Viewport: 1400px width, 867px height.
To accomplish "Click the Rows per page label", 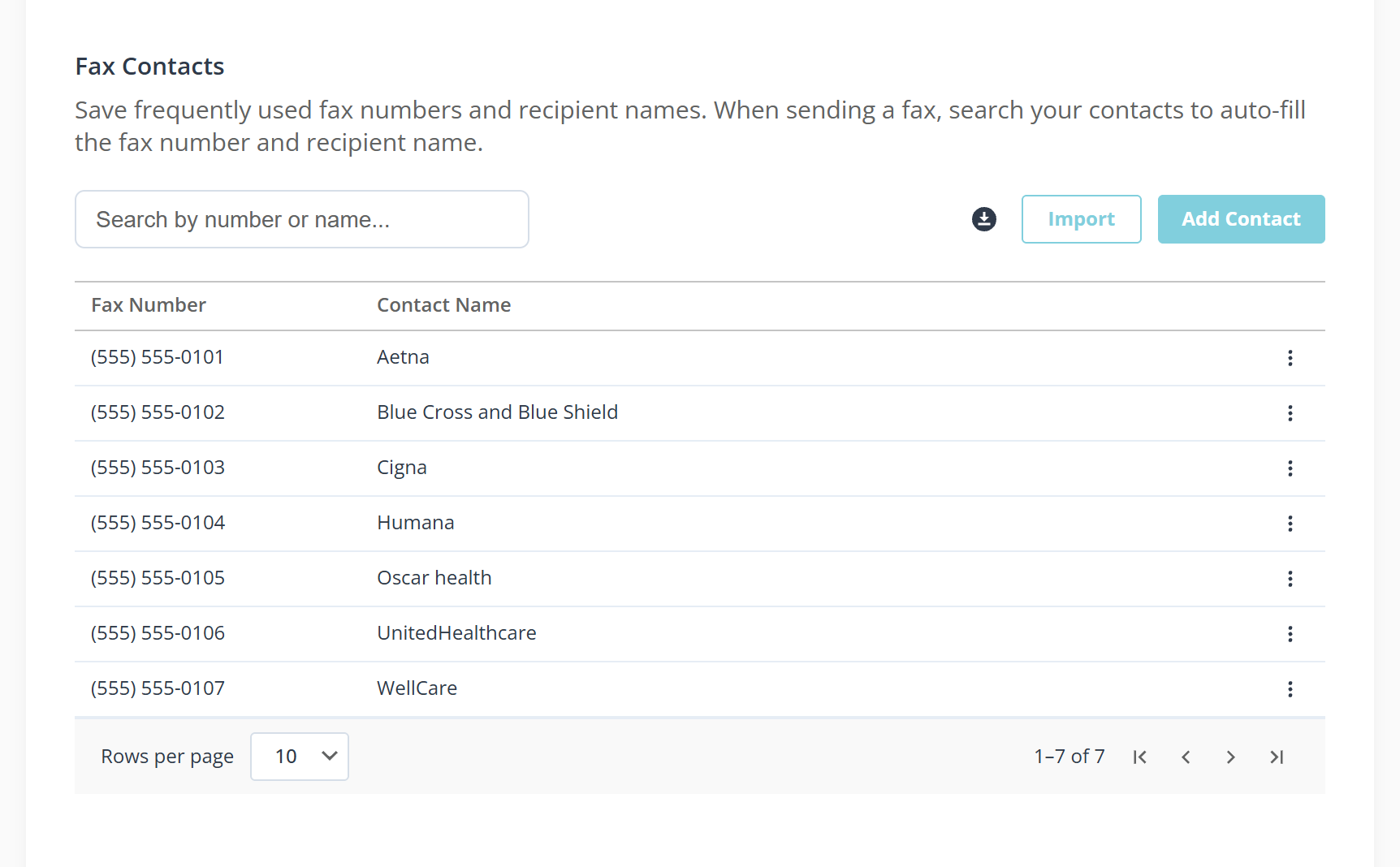I will point(167,757).
